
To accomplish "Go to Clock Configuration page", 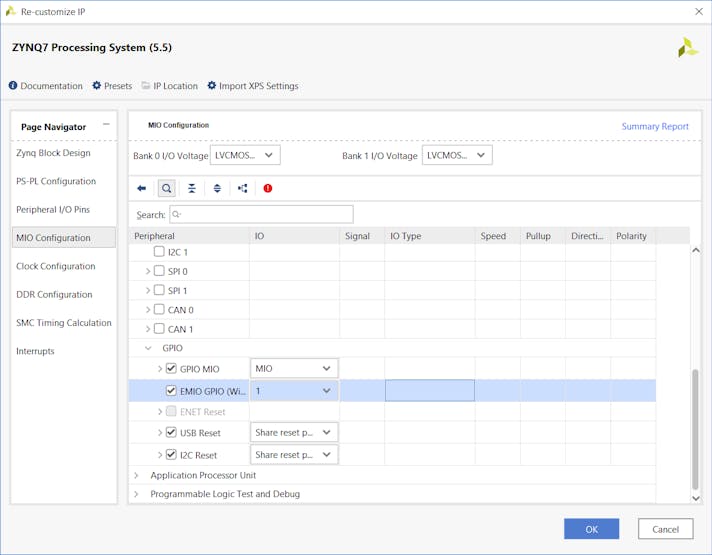I will click(55, 266).
